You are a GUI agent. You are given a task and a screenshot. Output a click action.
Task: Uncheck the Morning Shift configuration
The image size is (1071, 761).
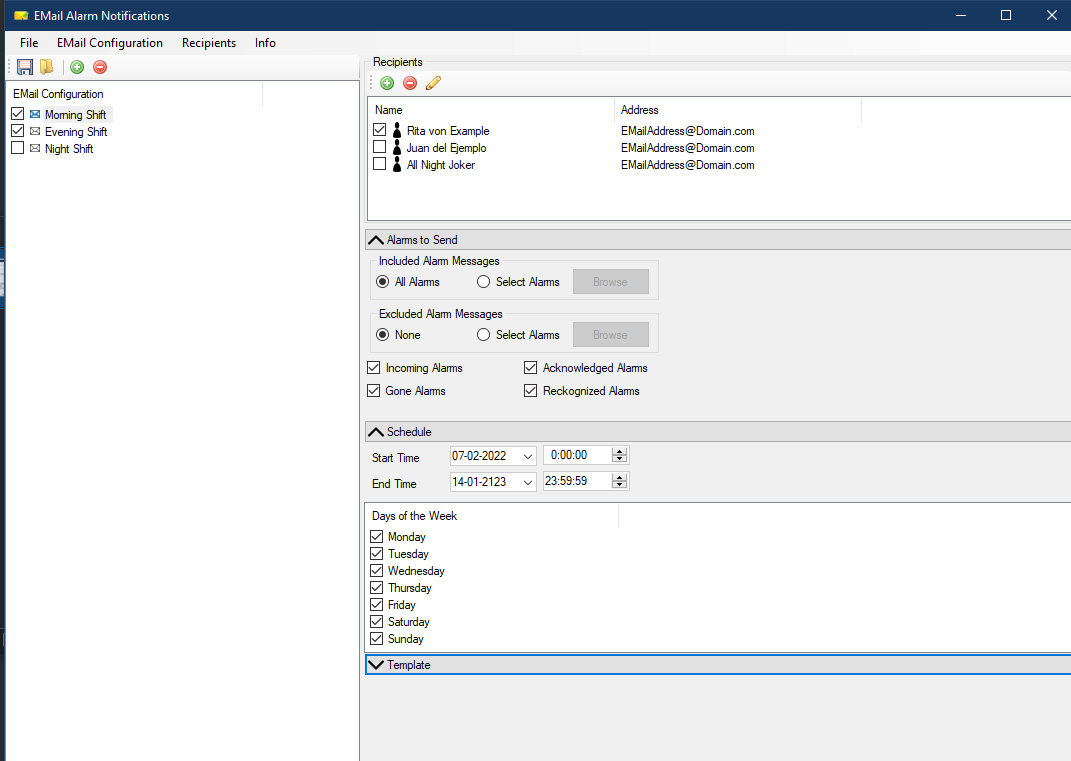pos(17,114)
